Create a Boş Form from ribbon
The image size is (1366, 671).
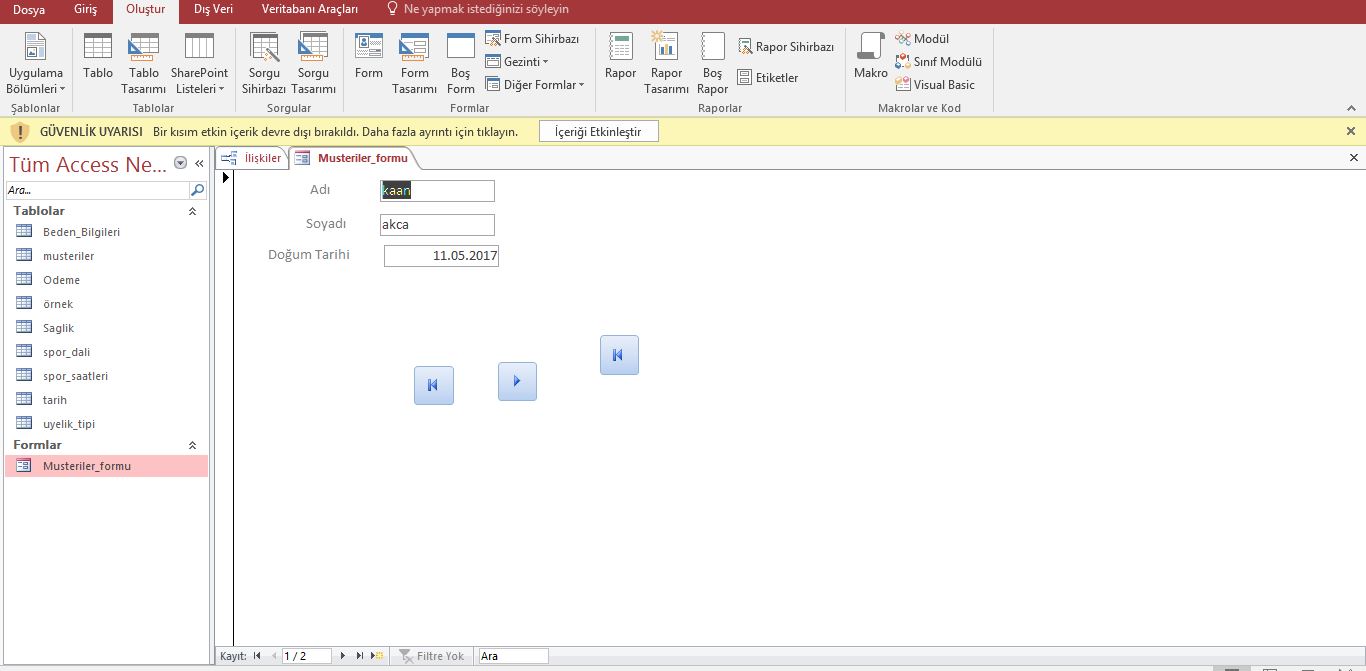click(x=461, y=64)
